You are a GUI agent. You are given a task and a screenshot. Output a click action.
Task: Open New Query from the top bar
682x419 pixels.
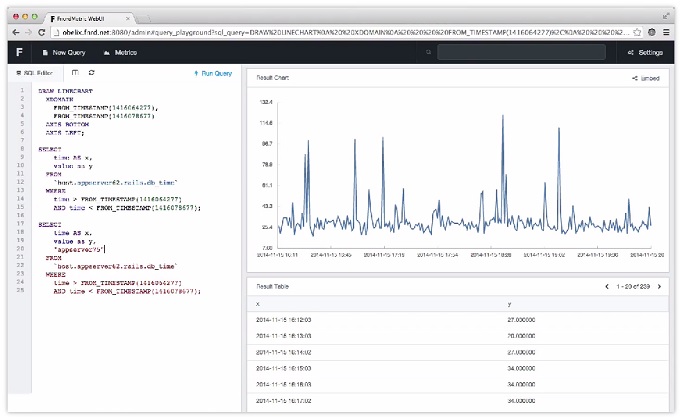coord(70,52)
